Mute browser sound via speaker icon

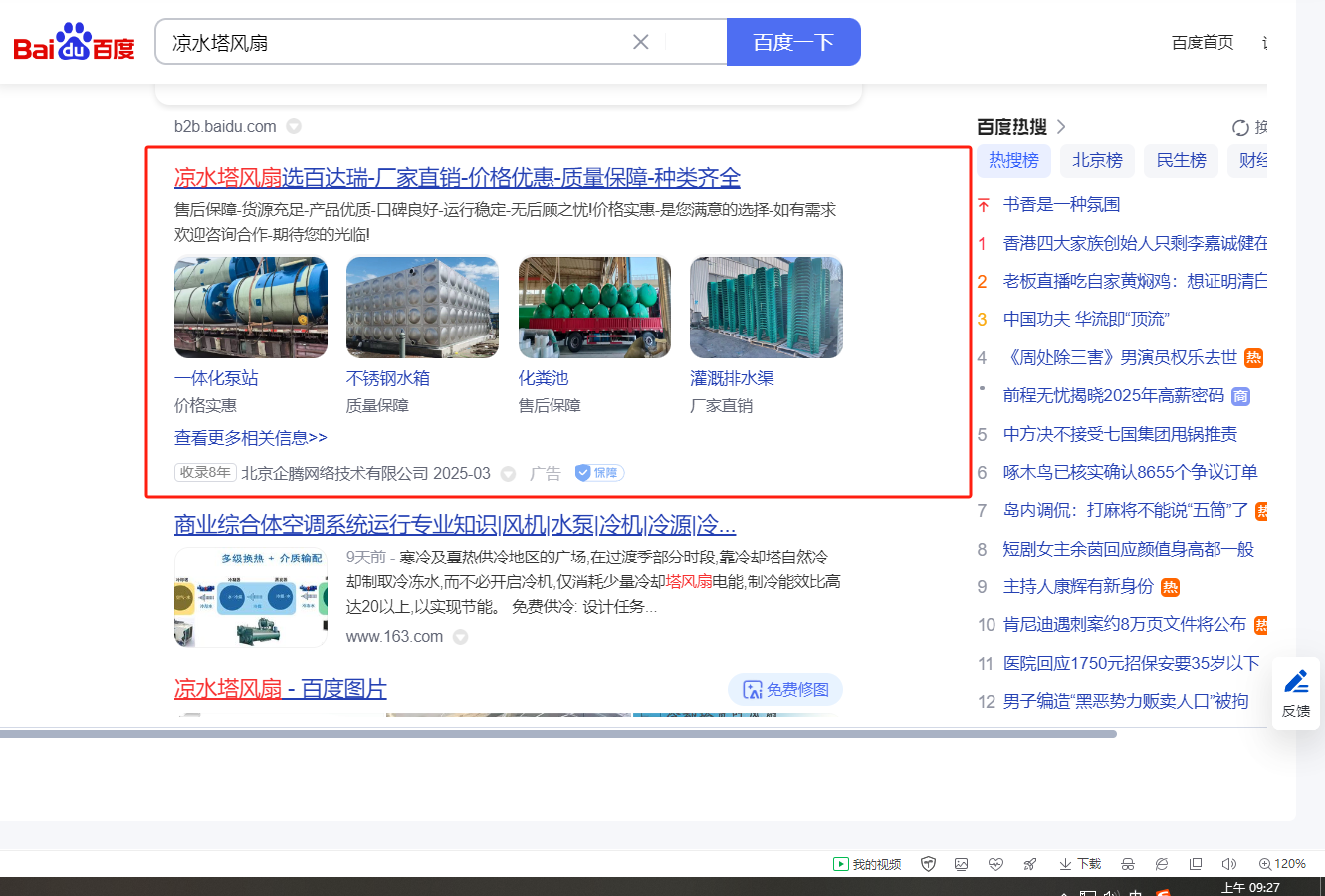1228,864
